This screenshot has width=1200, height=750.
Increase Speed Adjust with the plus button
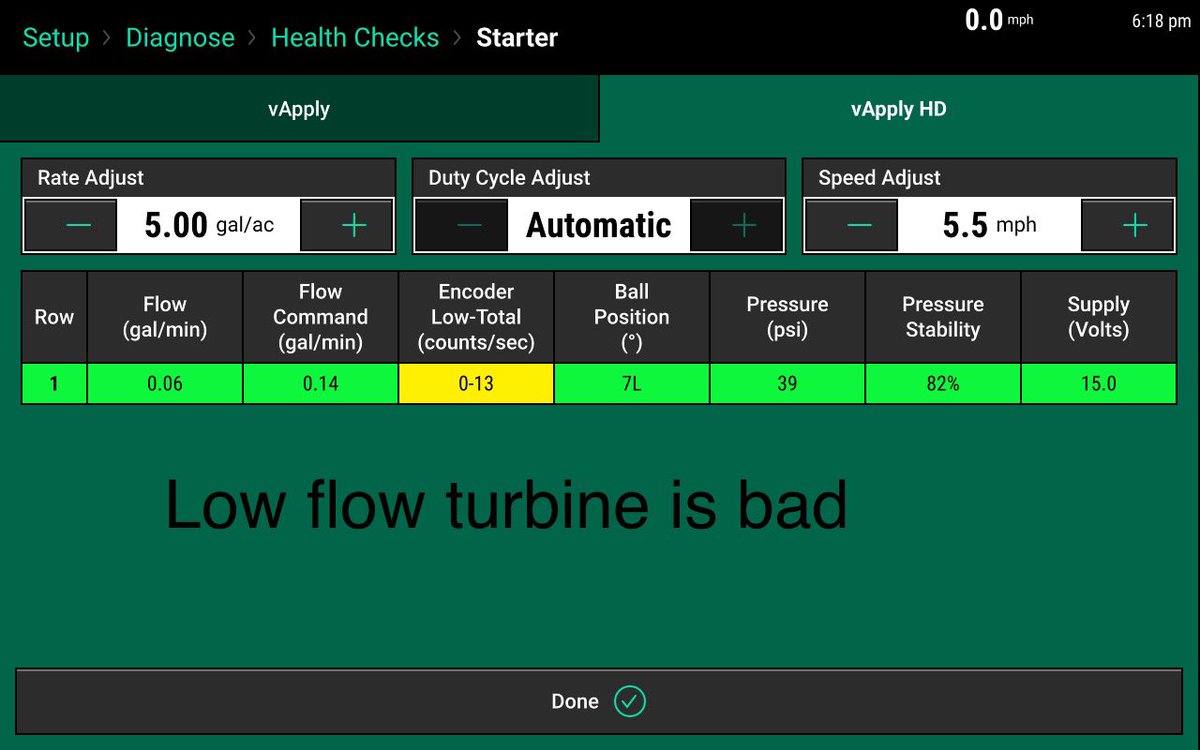[1127, 225]
